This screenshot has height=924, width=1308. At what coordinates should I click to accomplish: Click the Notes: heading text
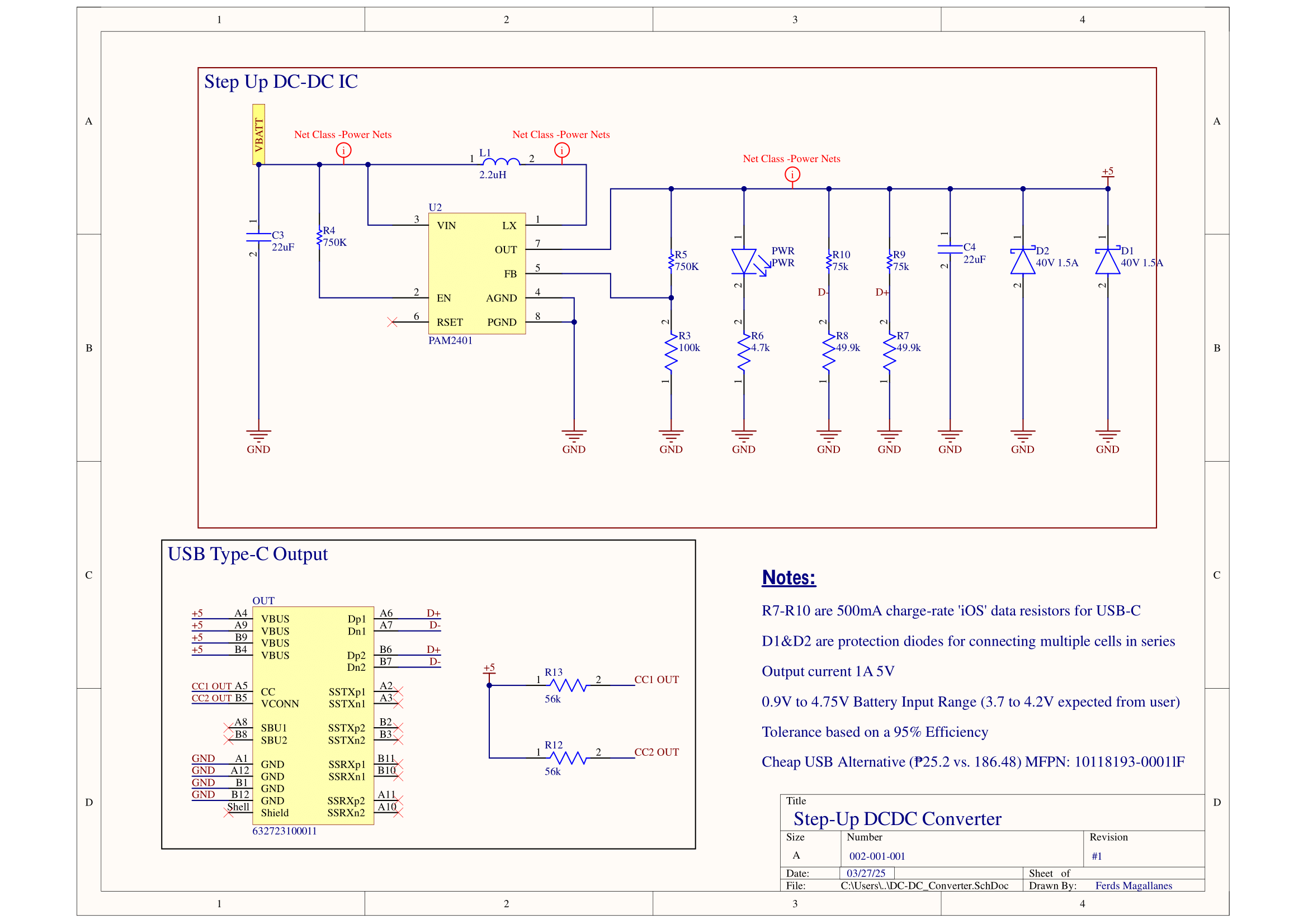coord(788,578)
